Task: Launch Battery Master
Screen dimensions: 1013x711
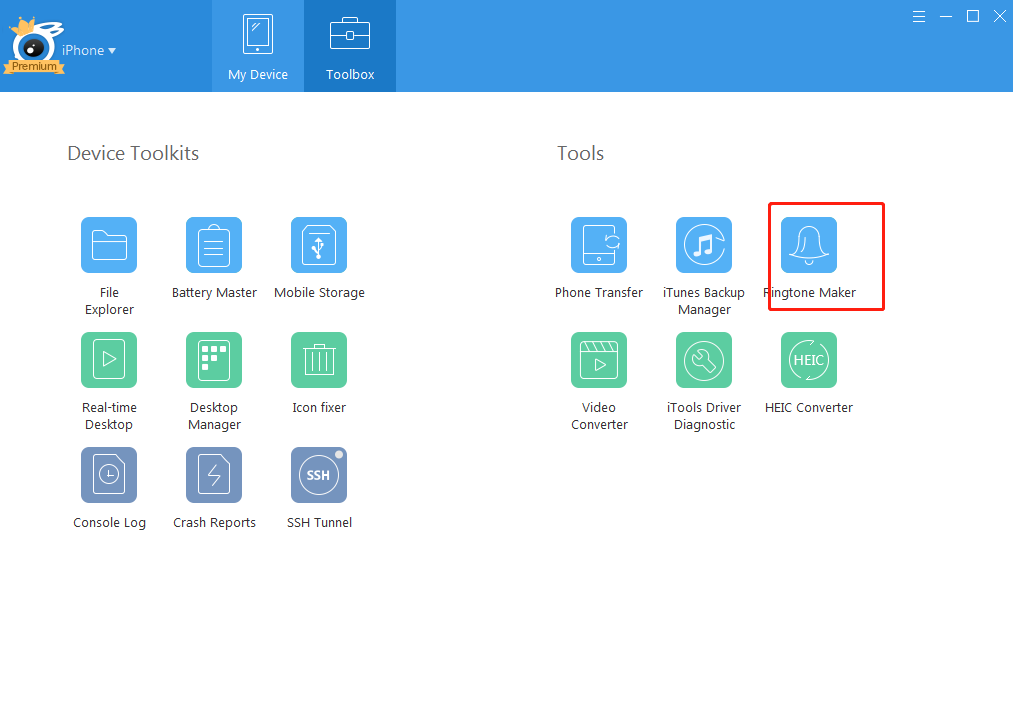Action: pyautogui.click(x=214, y=245)
